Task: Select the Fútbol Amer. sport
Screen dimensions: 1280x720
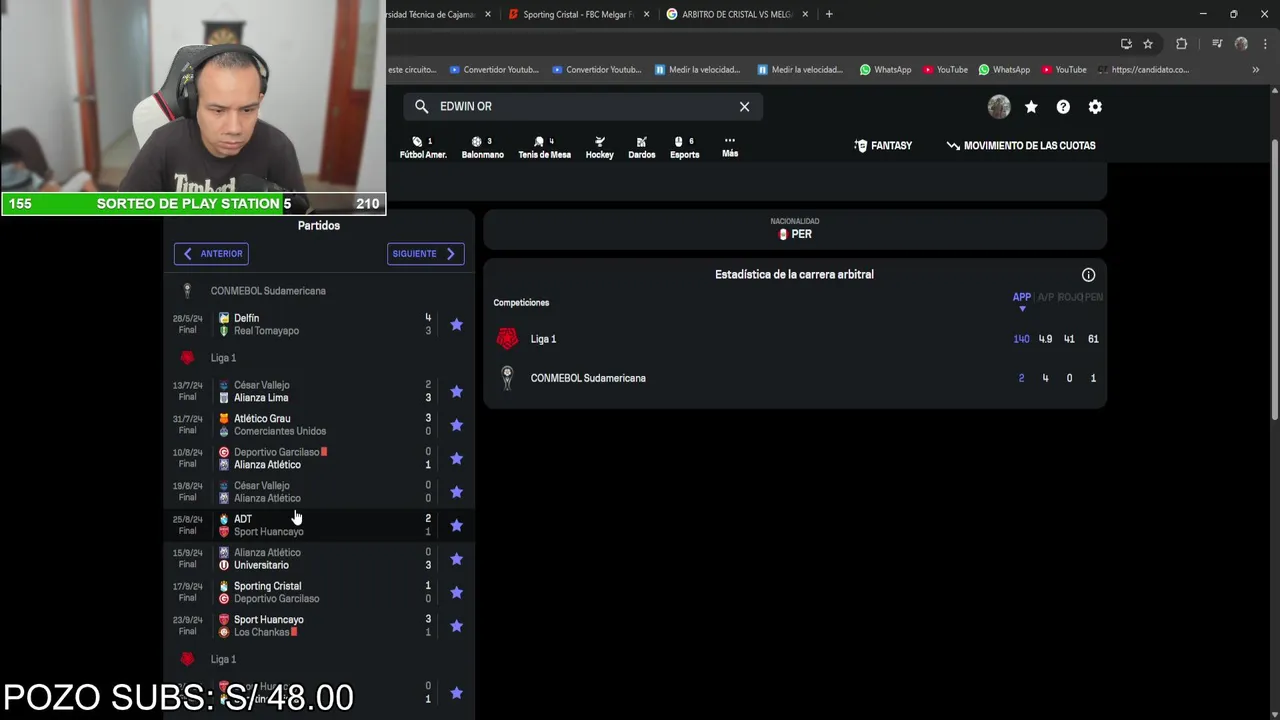Action: pos(423,147)
